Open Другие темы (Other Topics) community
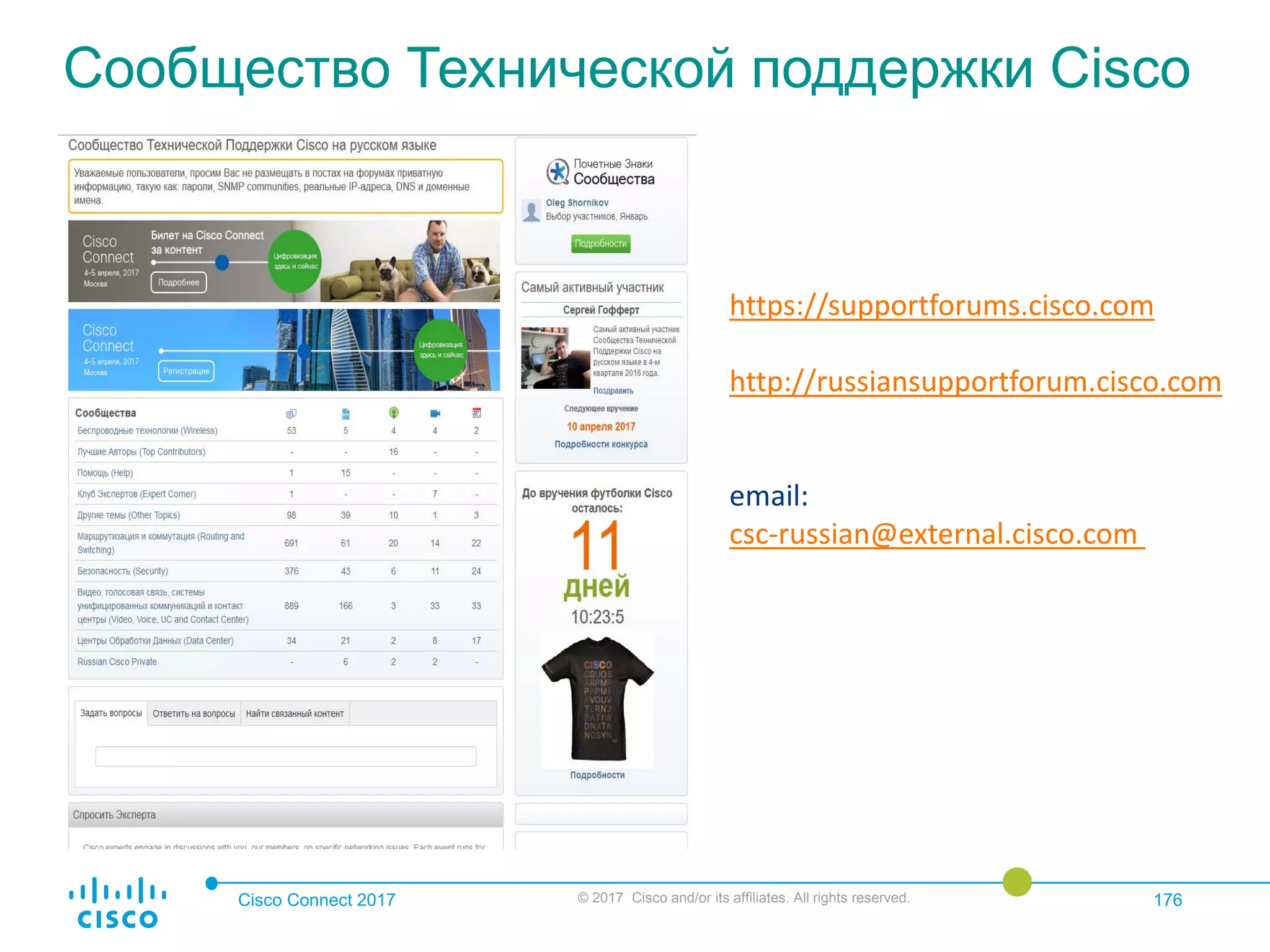This screenshot has height=952, width=1270. 128,515
